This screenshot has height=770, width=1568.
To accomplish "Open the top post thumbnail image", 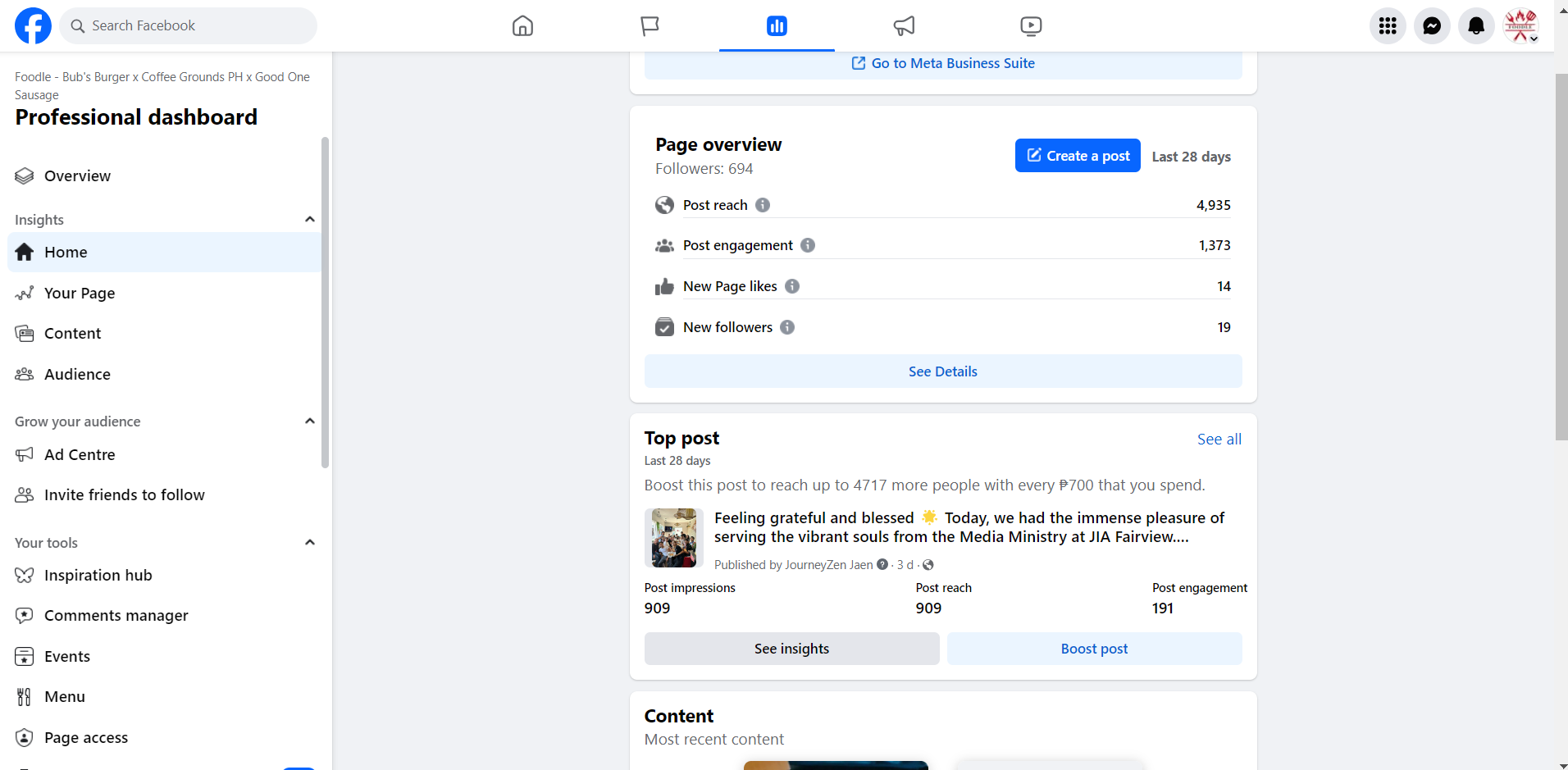I will tap(674, 538).
